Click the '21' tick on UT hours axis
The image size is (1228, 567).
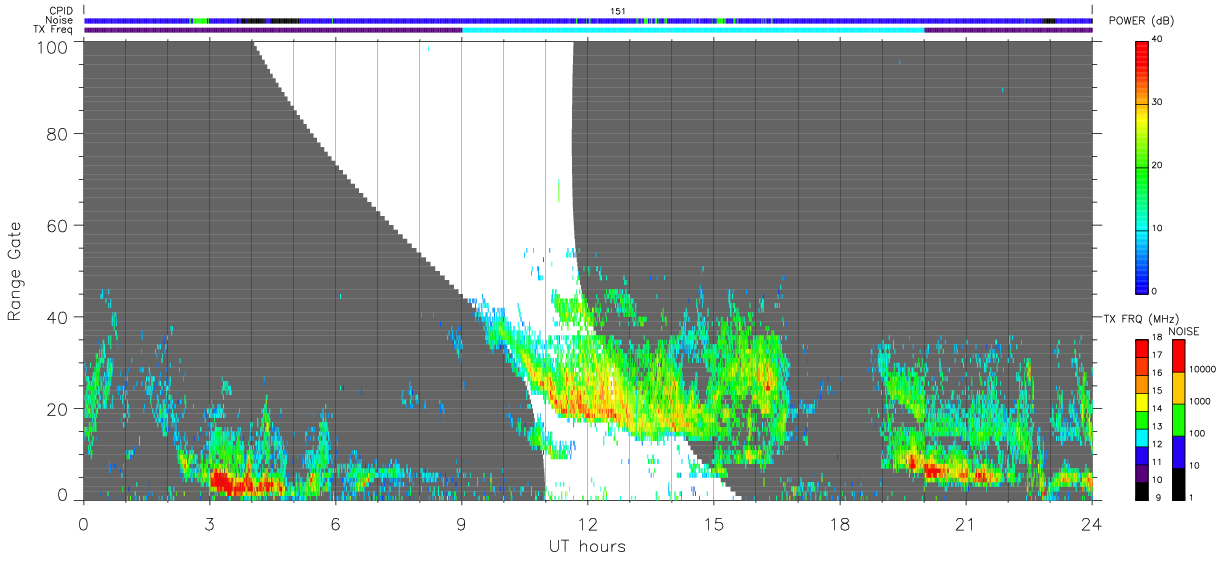pyautogui.click(x=965, y=524)
